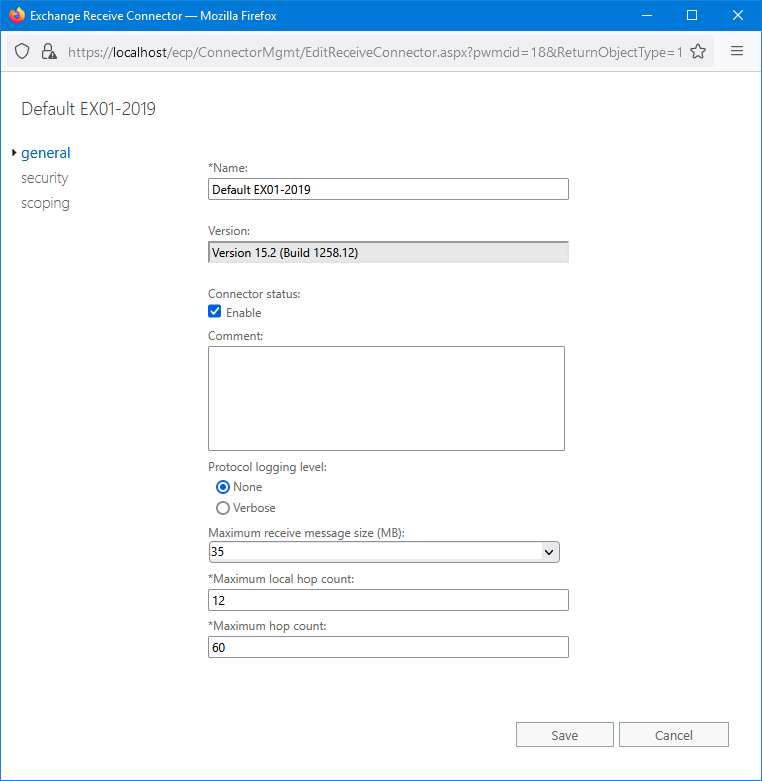Uncheck the Enable connector status checkbox
Image resolution: width=762 pixels, height=781 pixels.
[215, 312]
